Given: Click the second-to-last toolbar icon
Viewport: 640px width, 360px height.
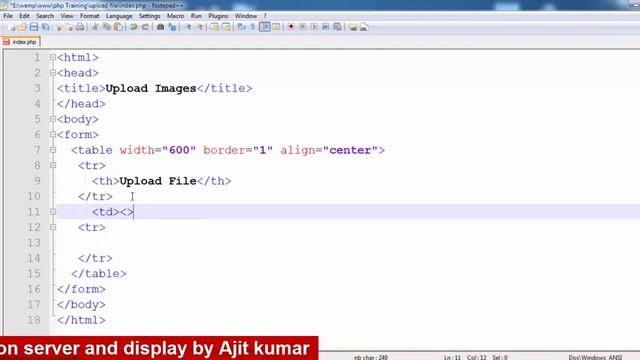Looking at the screenshot, I should (353, 27).
